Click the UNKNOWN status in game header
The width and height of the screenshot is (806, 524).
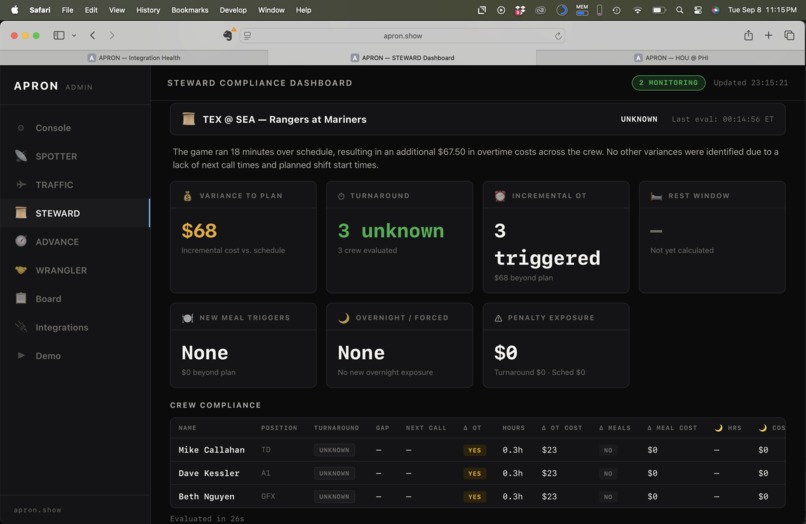tap(638, 119)
